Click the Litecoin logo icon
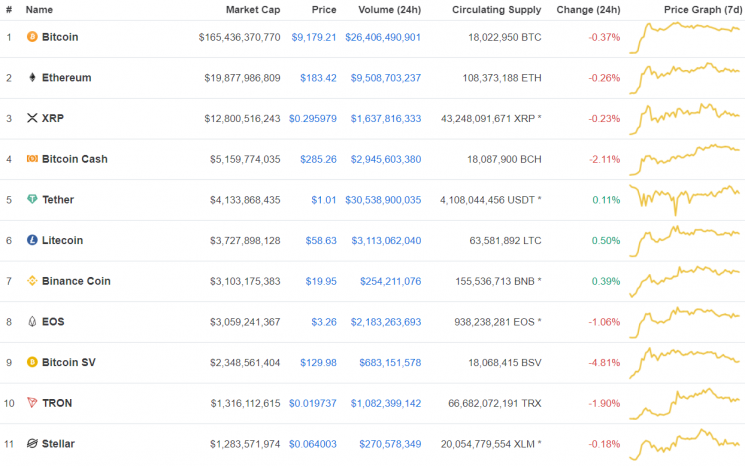The image size is (745, 466). [x=32, y=240]
